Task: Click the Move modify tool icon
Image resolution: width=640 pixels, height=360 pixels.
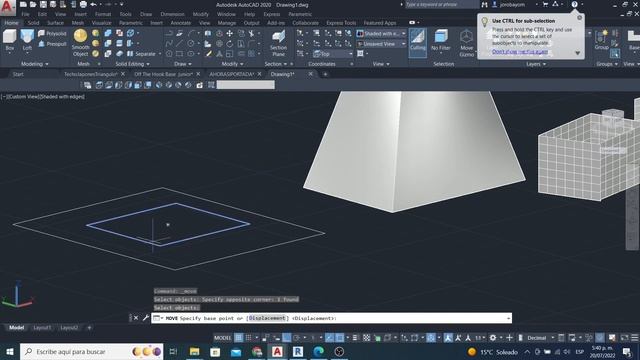Action: [x=229, y=33]
